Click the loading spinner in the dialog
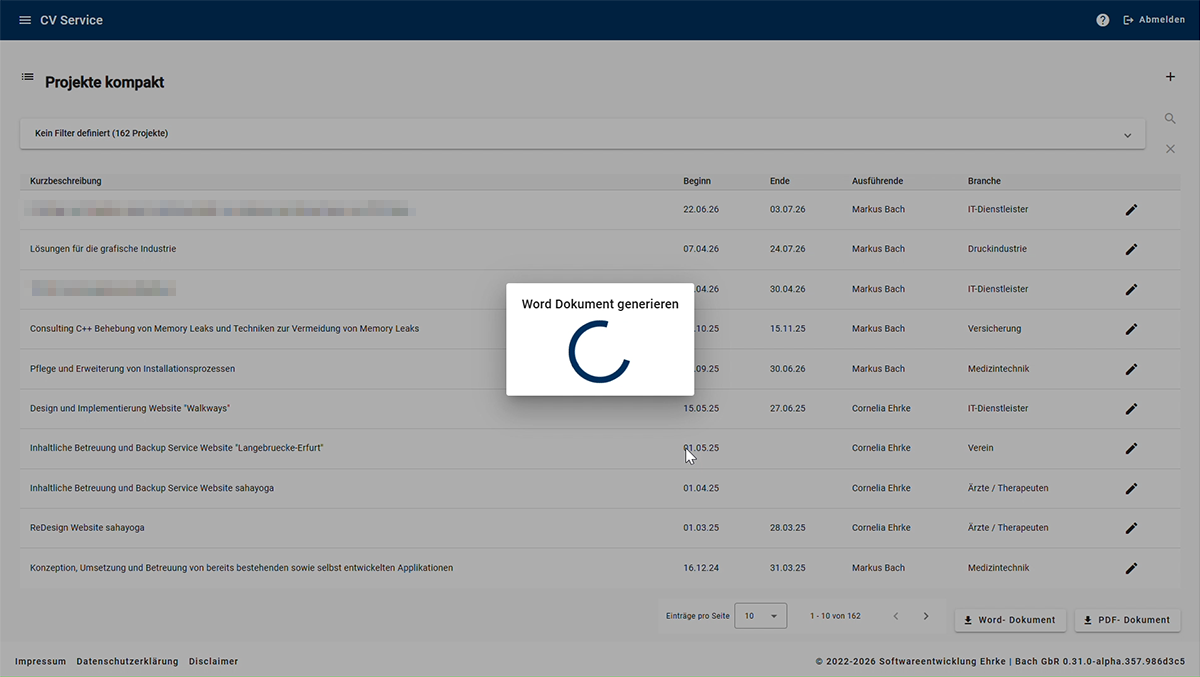The image size is (1200, 677). point(599,351)
